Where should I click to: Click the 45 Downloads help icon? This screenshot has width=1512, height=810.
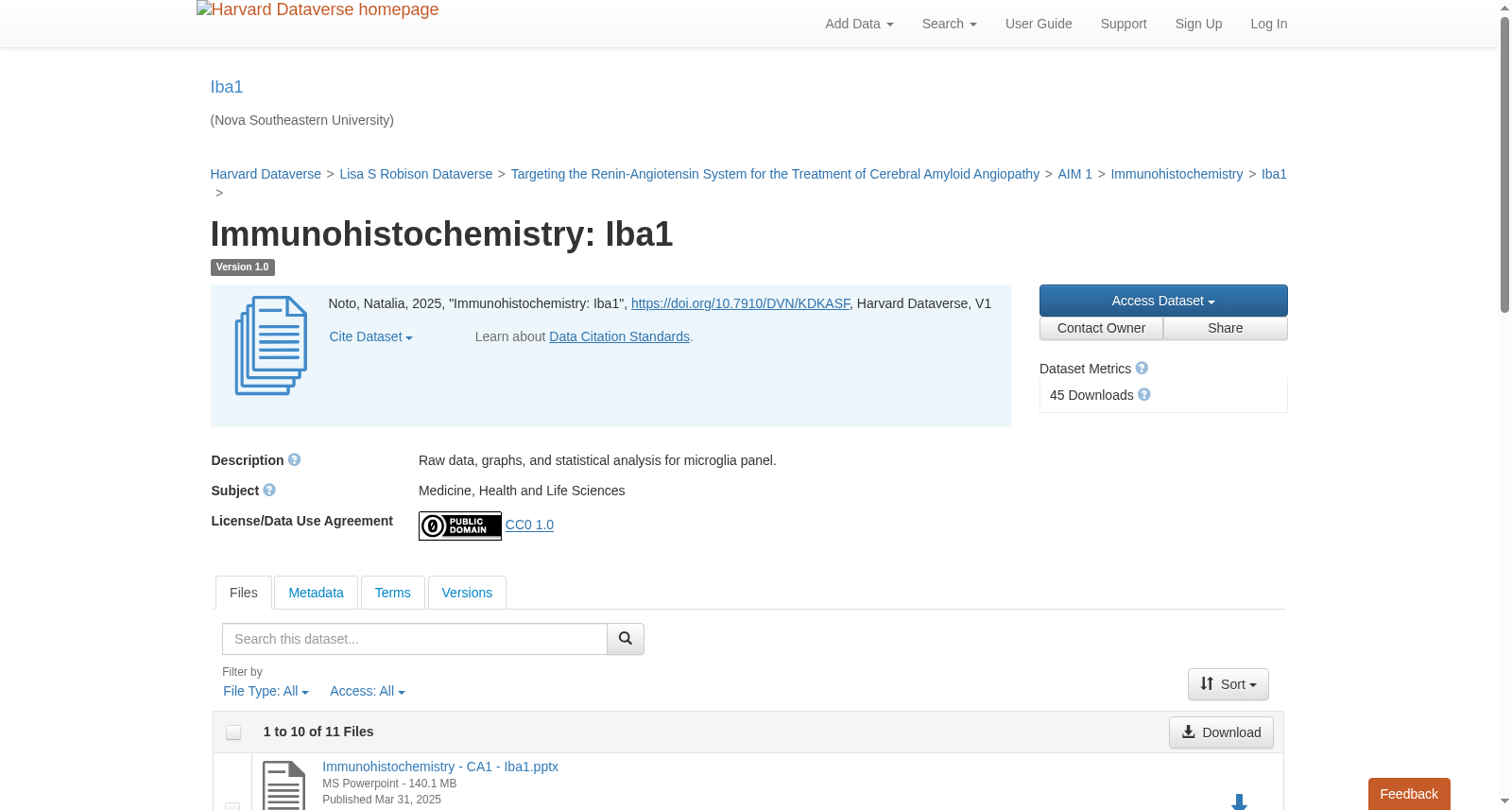coord(1144,394)
